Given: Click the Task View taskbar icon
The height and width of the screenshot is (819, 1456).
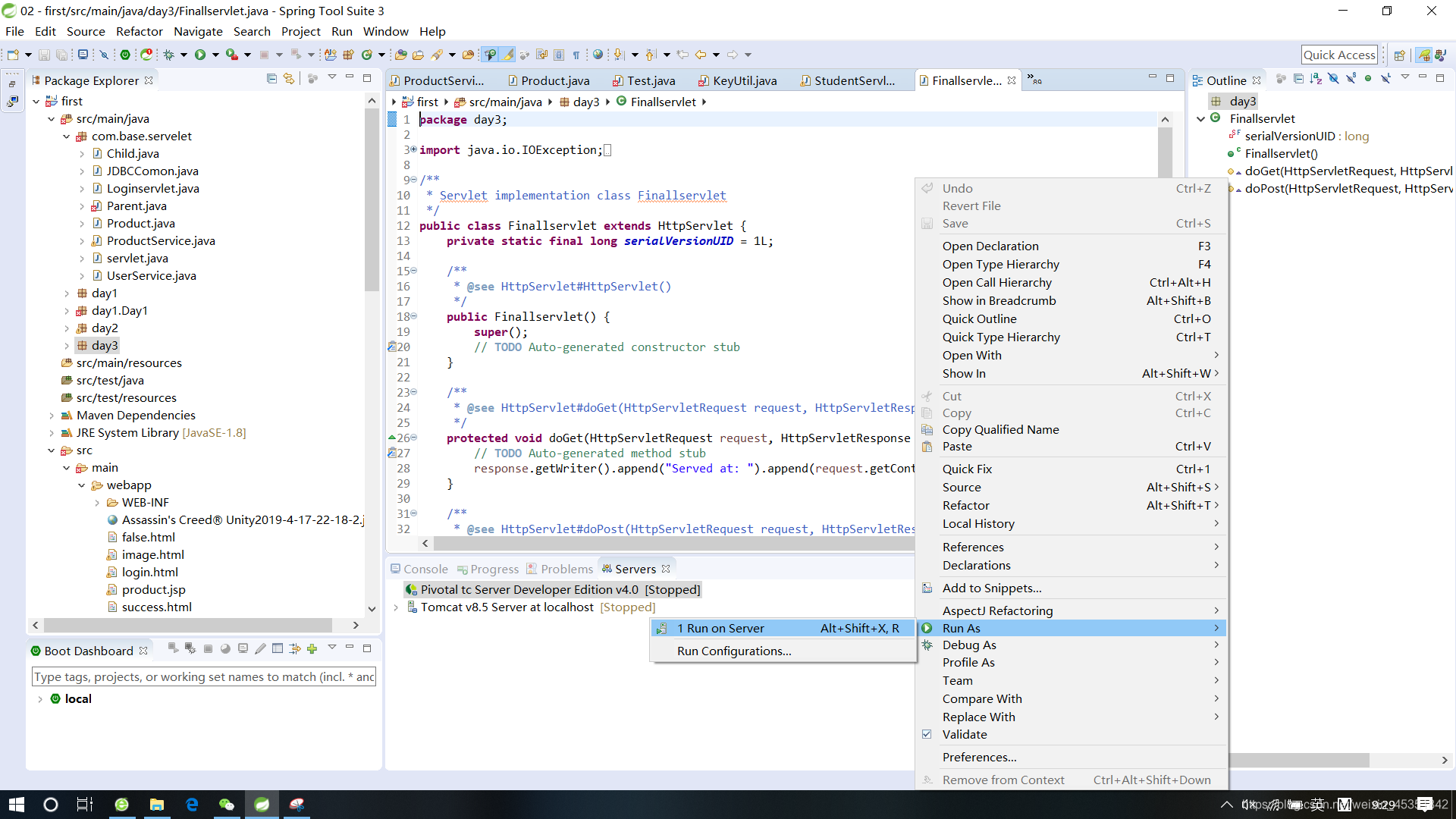Looking at the screenshot, I should pos(84,805).
